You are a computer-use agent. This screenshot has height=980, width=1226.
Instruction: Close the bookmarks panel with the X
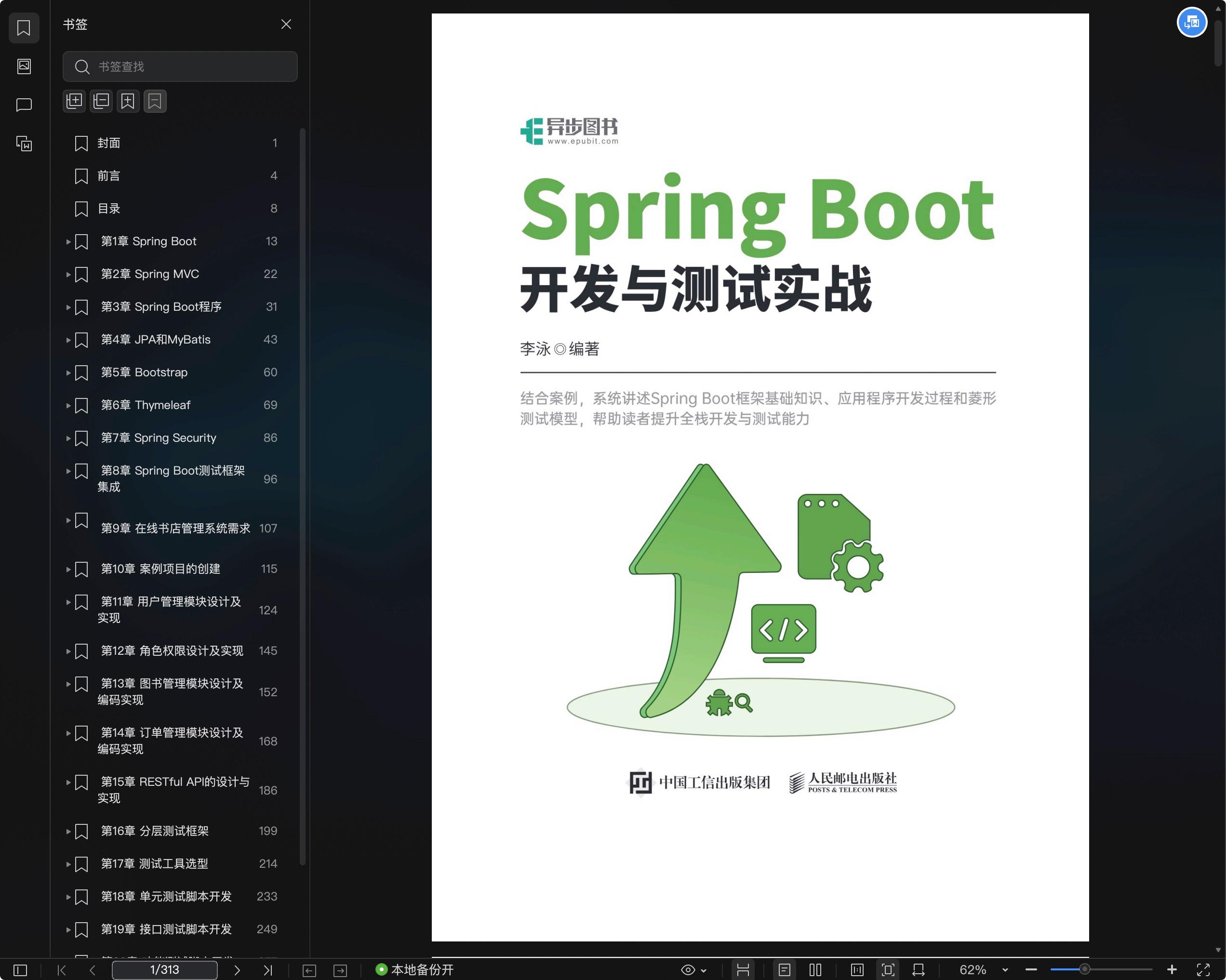(286, 24)
